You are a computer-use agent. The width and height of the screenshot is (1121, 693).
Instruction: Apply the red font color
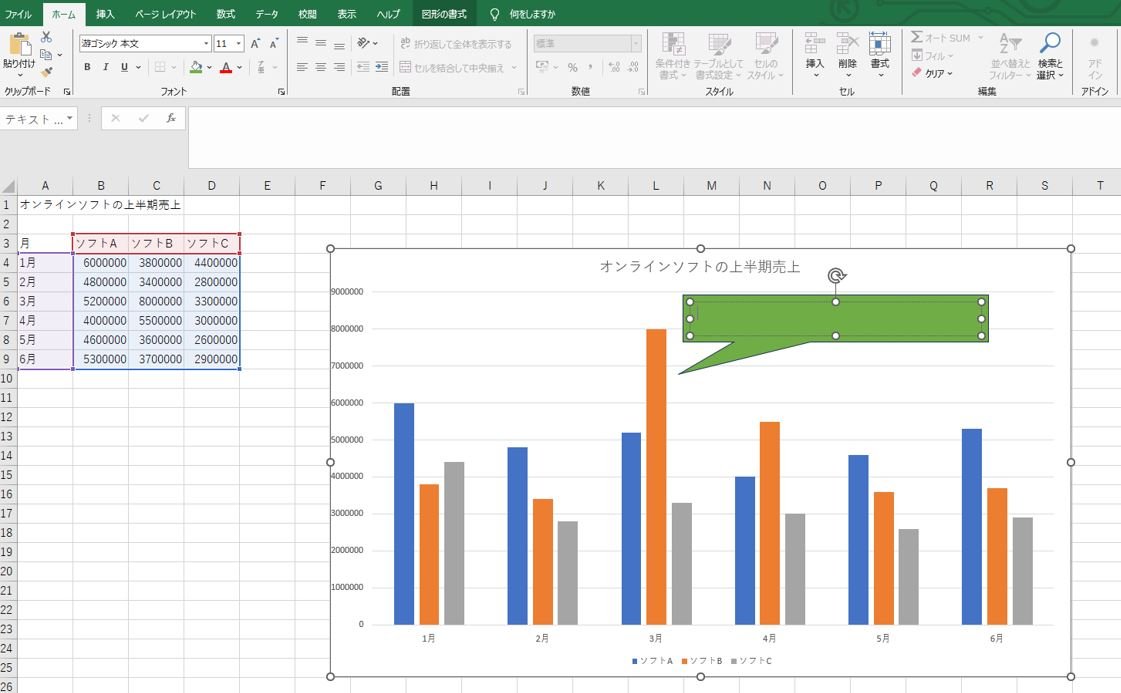tap(226, 67)
